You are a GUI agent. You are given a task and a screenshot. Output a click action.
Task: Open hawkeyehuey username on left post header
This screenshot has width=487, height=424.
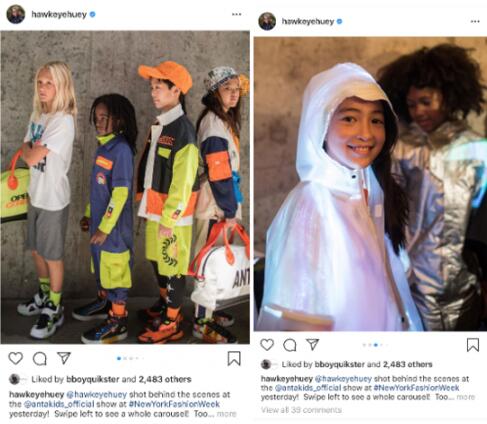pos(59,14)
